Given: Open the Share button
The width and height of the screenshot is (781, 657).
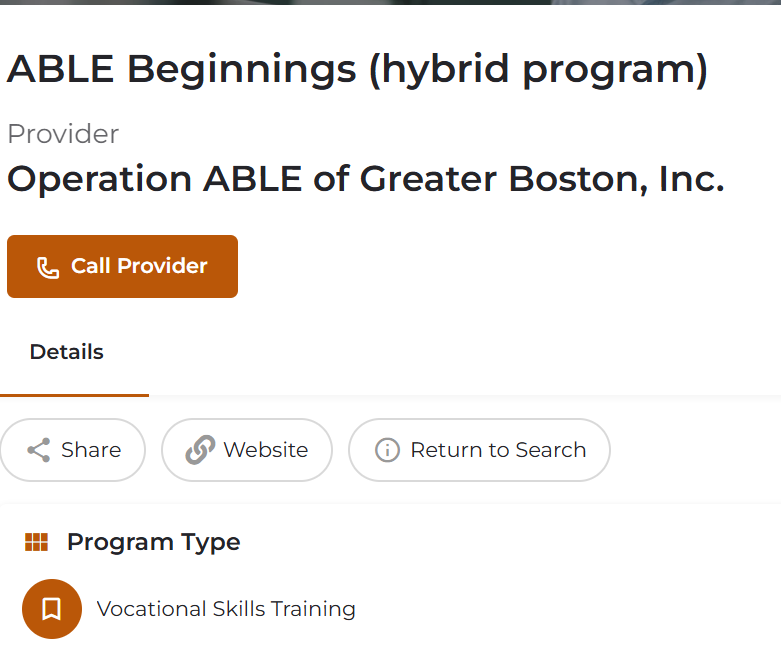Looking at the screenshot, I should tap(73, 450).
